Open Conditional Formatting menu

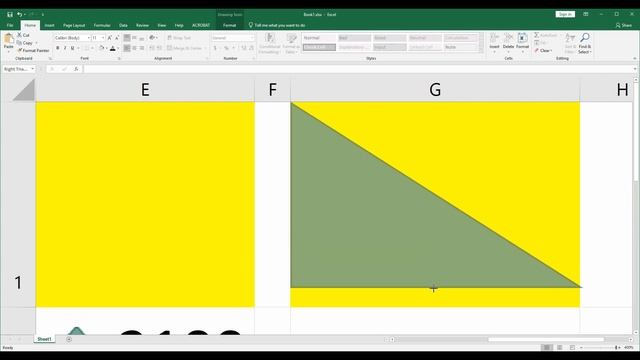[x=269, y=43]
